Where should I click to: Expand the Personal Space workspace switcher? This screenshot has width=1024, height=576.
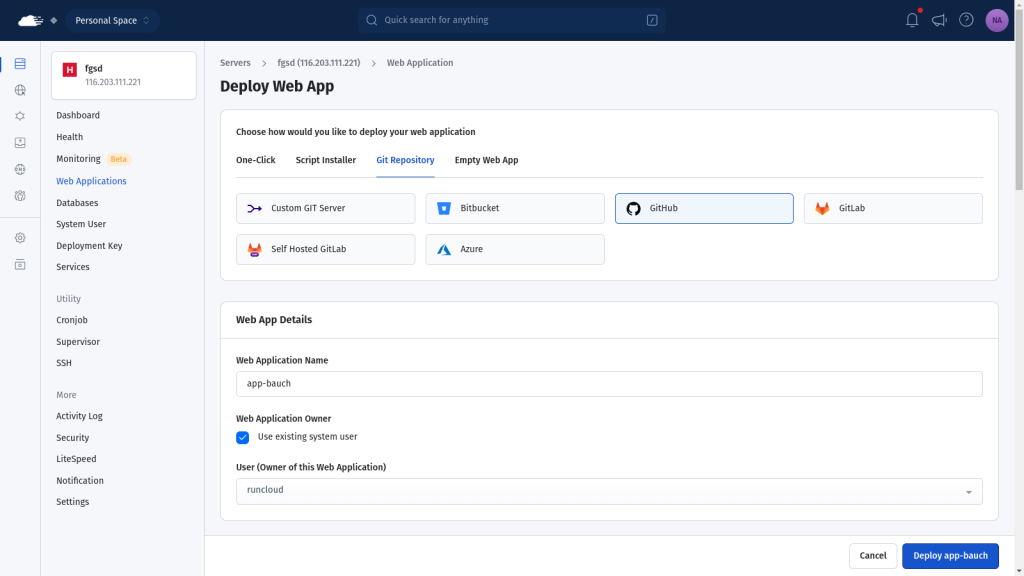tap(112, 20)
